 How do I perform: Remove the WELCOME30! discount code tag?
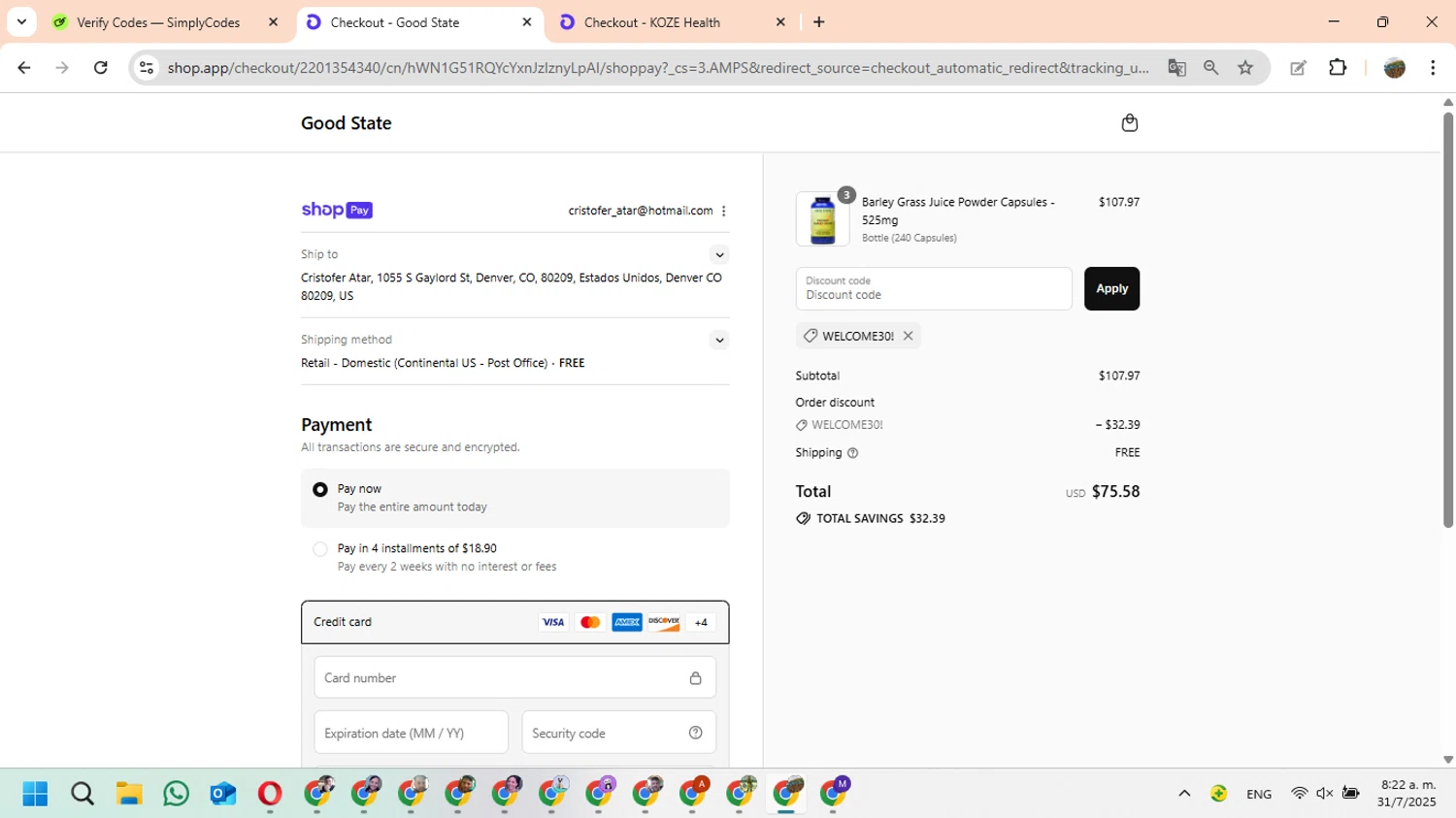[x=908, y=336]
